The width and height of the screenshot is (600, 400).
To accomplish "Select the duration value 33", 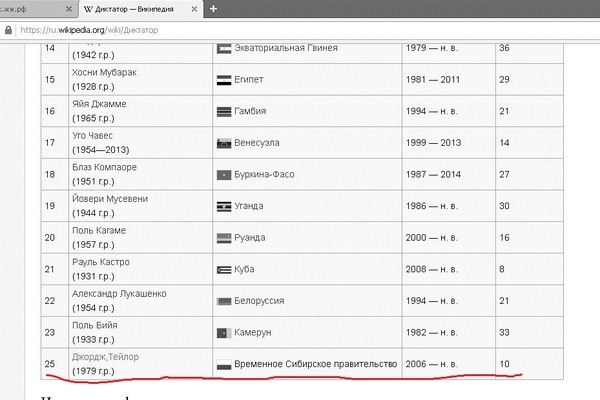I will [504, 332].
